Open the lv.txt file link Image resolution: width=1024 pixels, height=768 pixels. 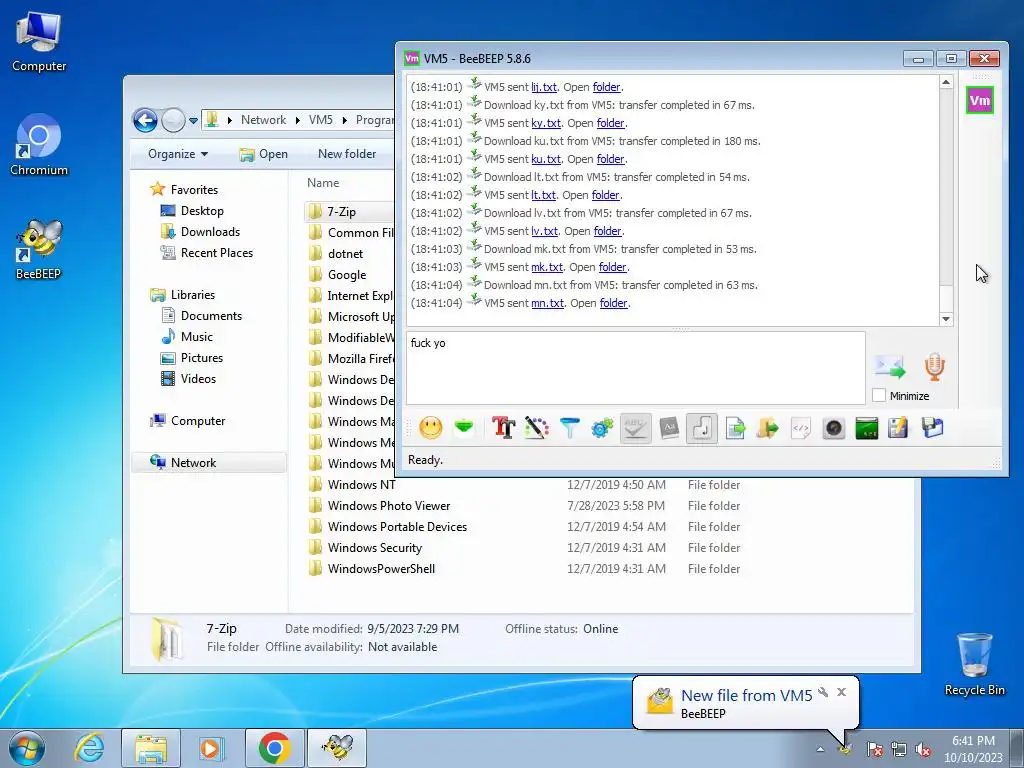point(545,231)
